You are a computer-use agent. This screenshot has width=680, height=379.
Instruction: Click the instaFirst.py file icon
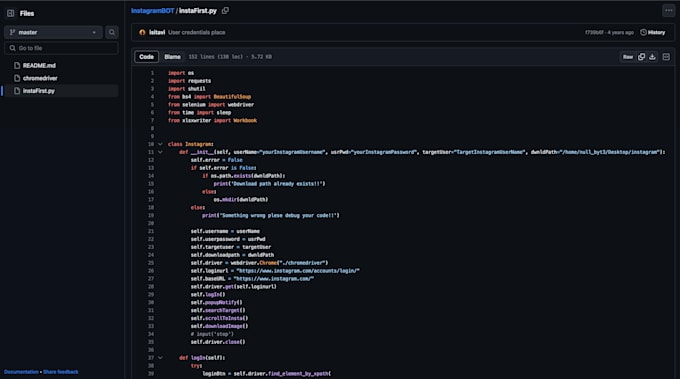click(x=17, y=91)
